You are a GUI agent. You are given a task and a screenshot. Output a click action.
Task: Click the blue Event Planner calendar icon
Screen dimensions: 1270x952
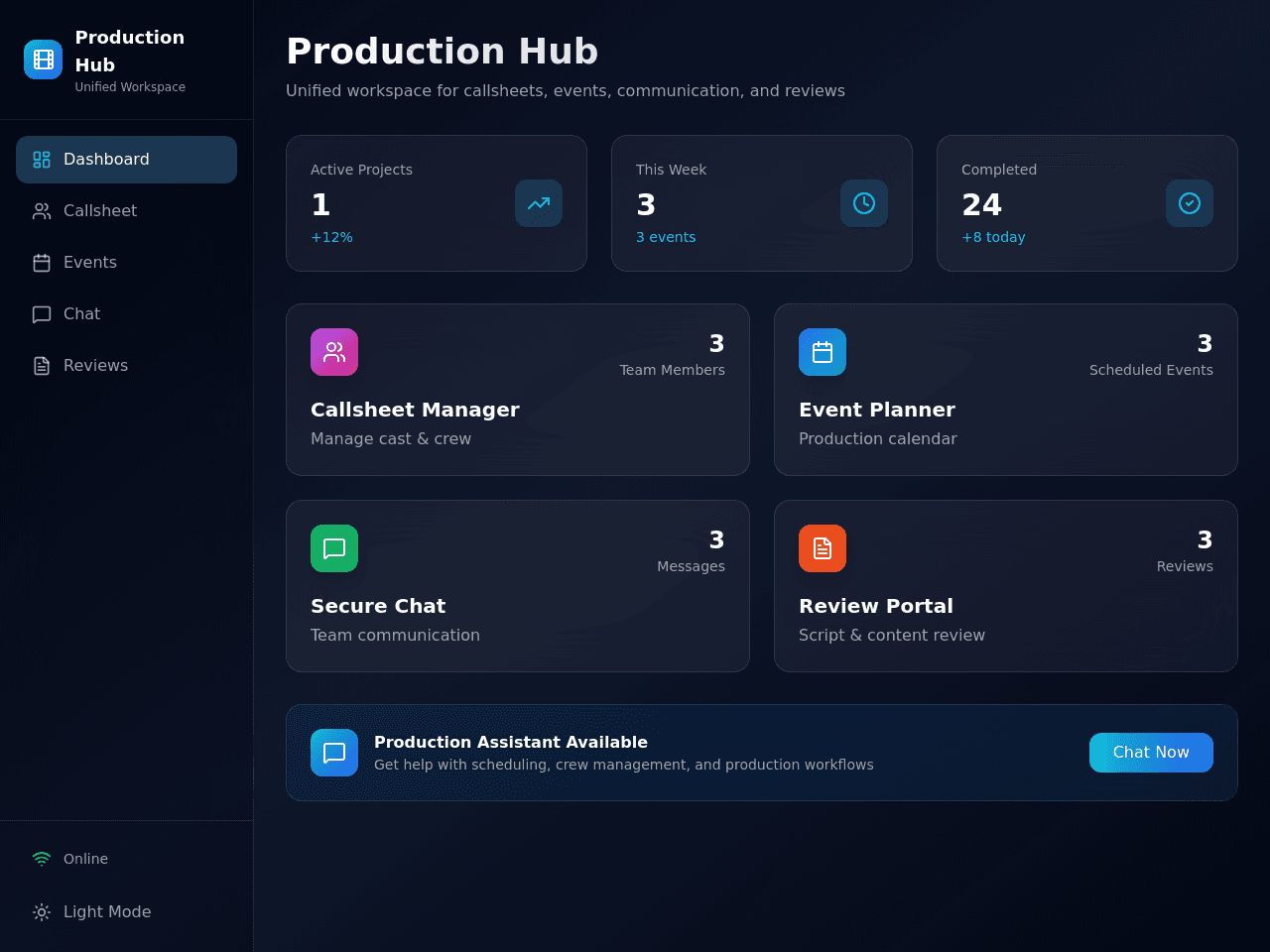[x=823, y=352]
